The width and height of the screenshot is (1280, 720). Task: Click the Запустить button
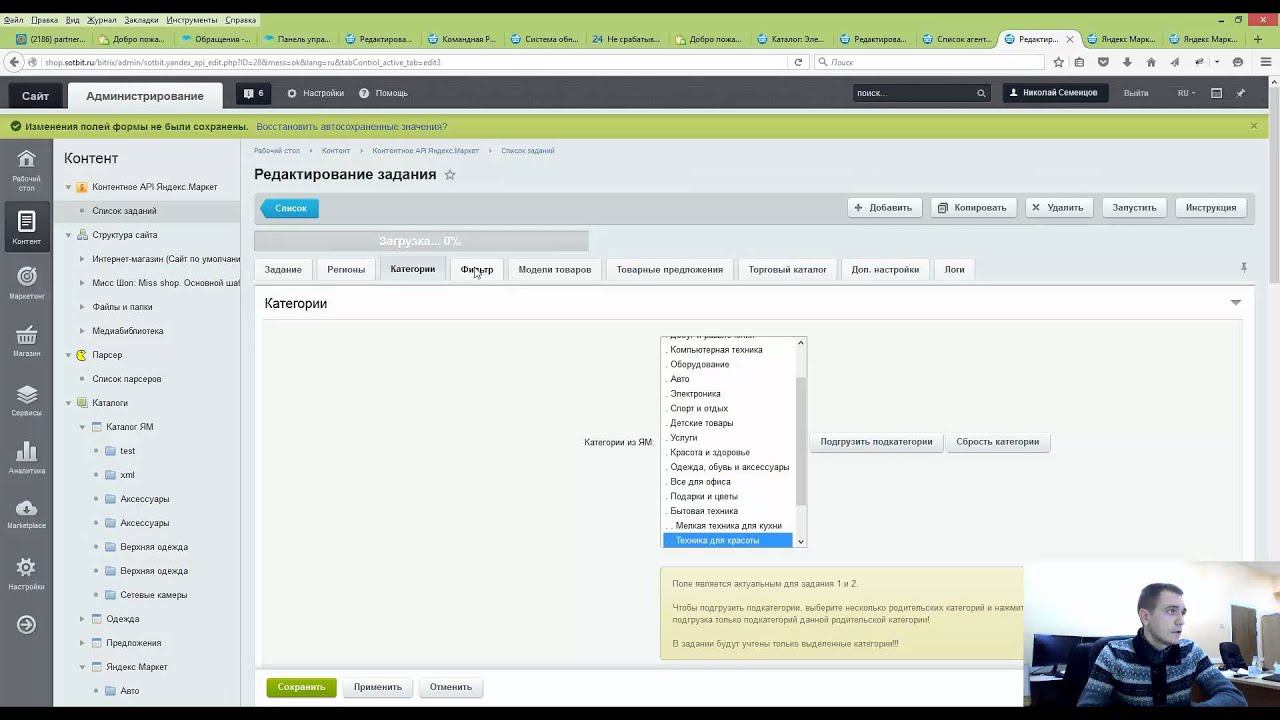pyautogui.click(x=1134, y=208)
